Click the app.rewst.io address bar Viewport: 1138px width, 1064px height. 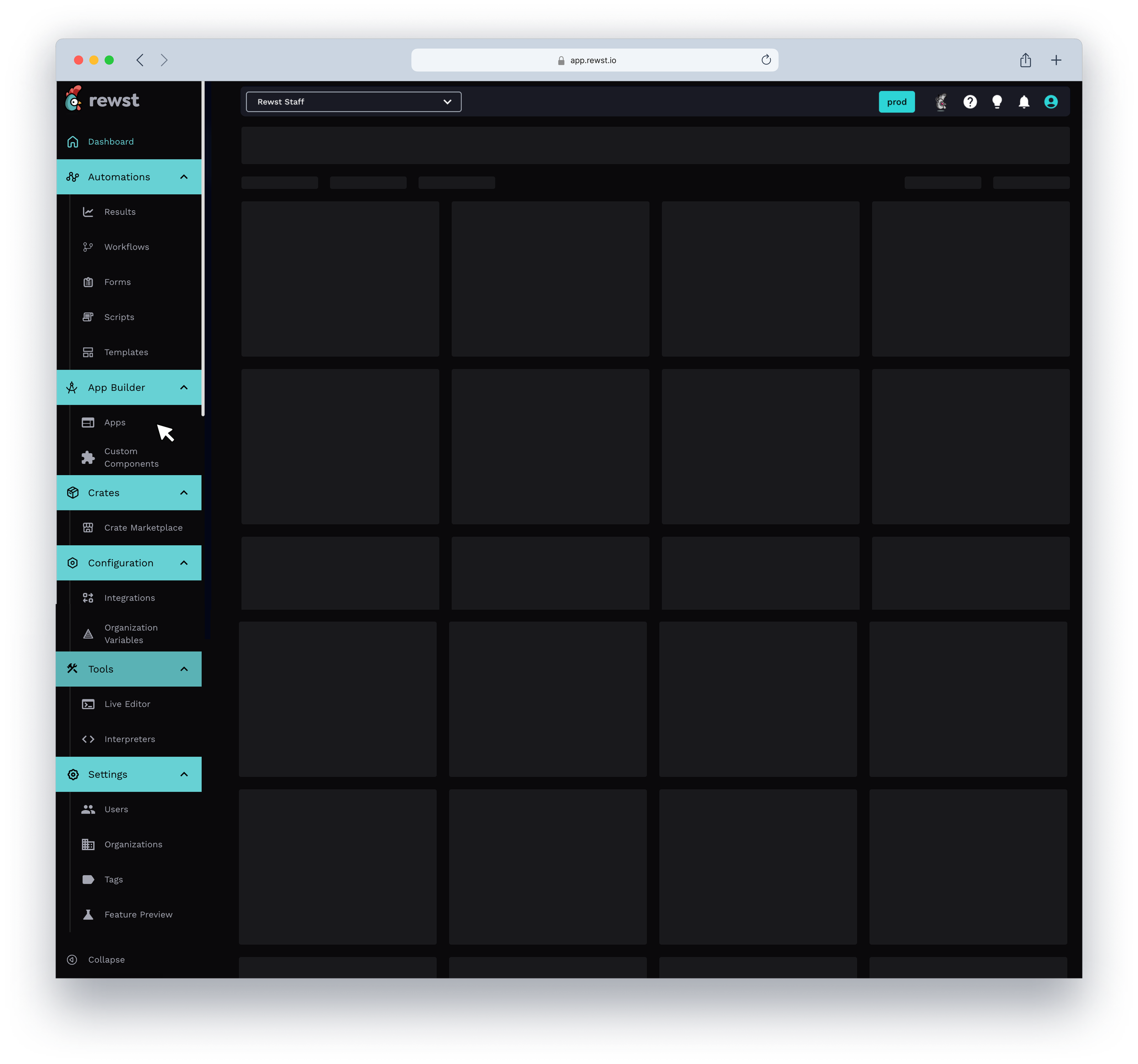(594, 60)
